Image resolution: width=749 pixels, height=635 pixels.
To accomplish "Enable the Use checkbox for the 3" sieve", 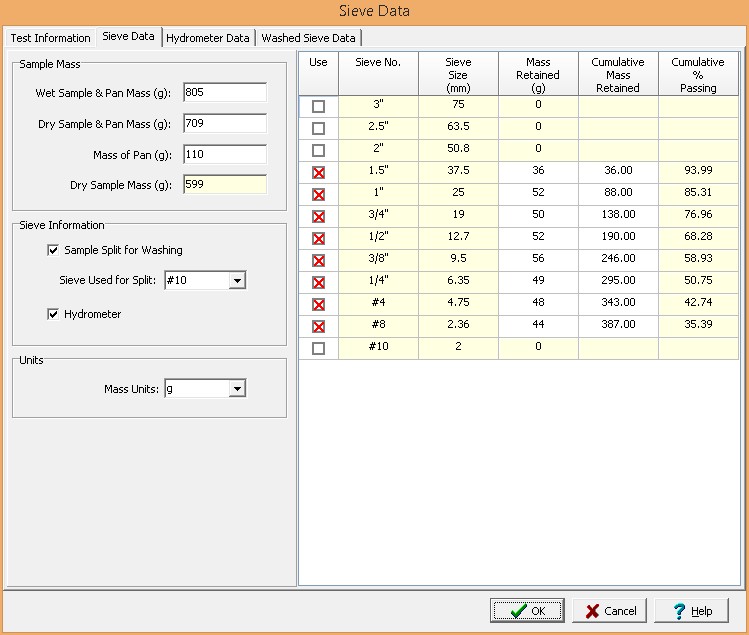I will tap(318, 106).
